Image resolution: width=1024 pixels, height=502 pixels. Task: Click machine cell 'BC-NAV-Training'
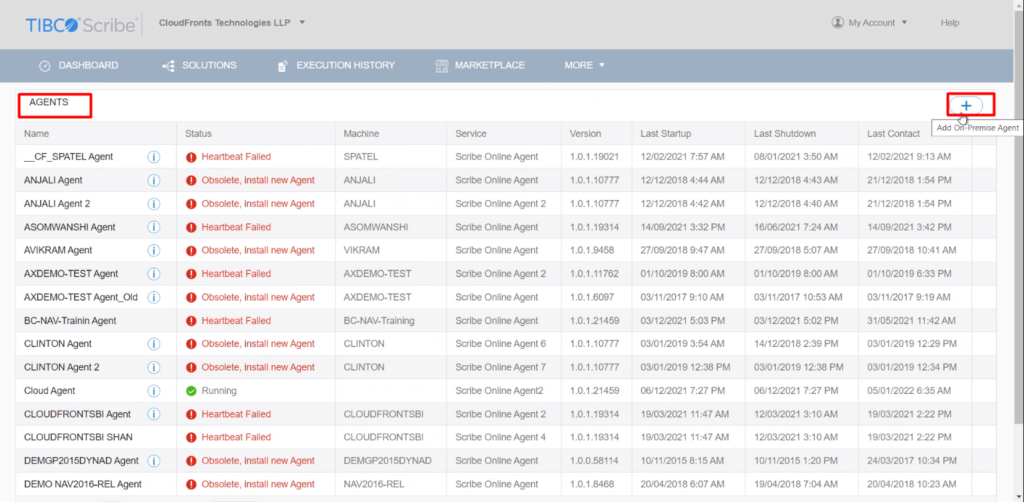(379, 321)
